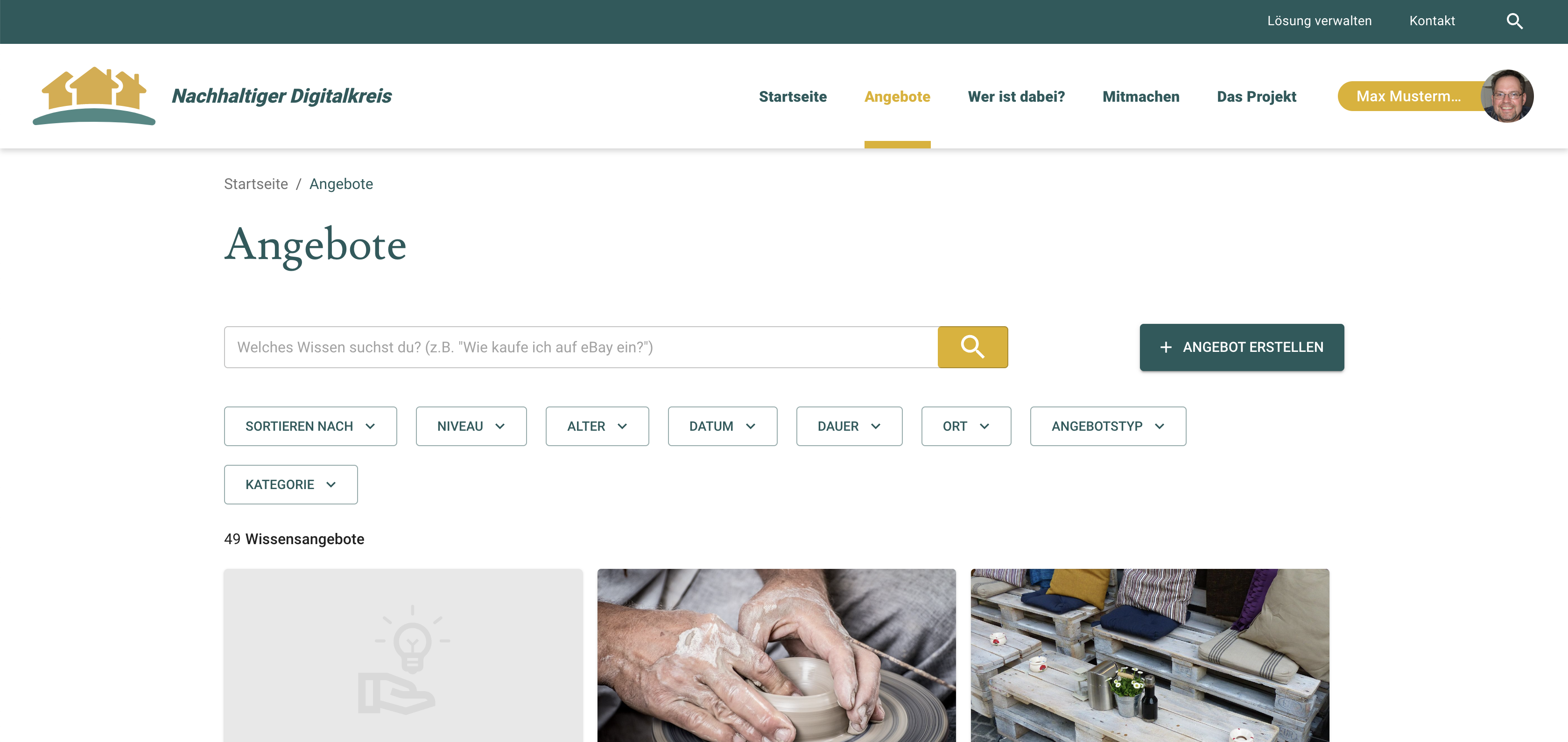
Task: Focus the Wissen search input field
Action: [581, 347]
